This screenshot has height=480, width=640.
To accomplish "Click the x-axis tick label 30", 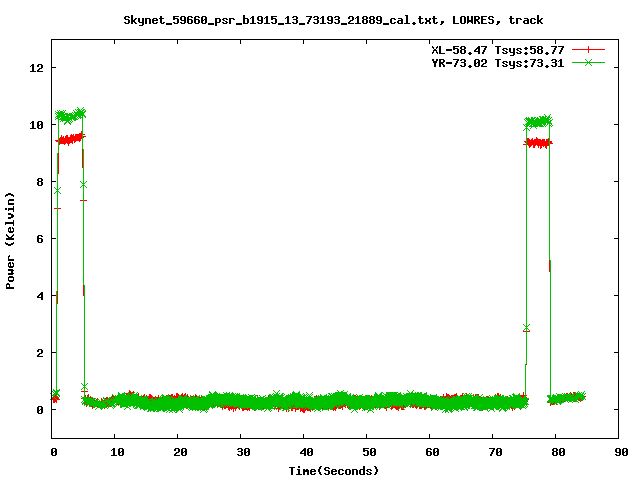I will click(x=243, y=452).
